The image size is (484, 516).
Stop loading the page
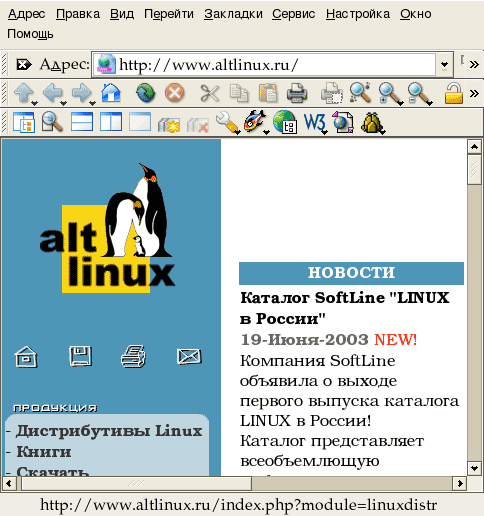(174, 93)
